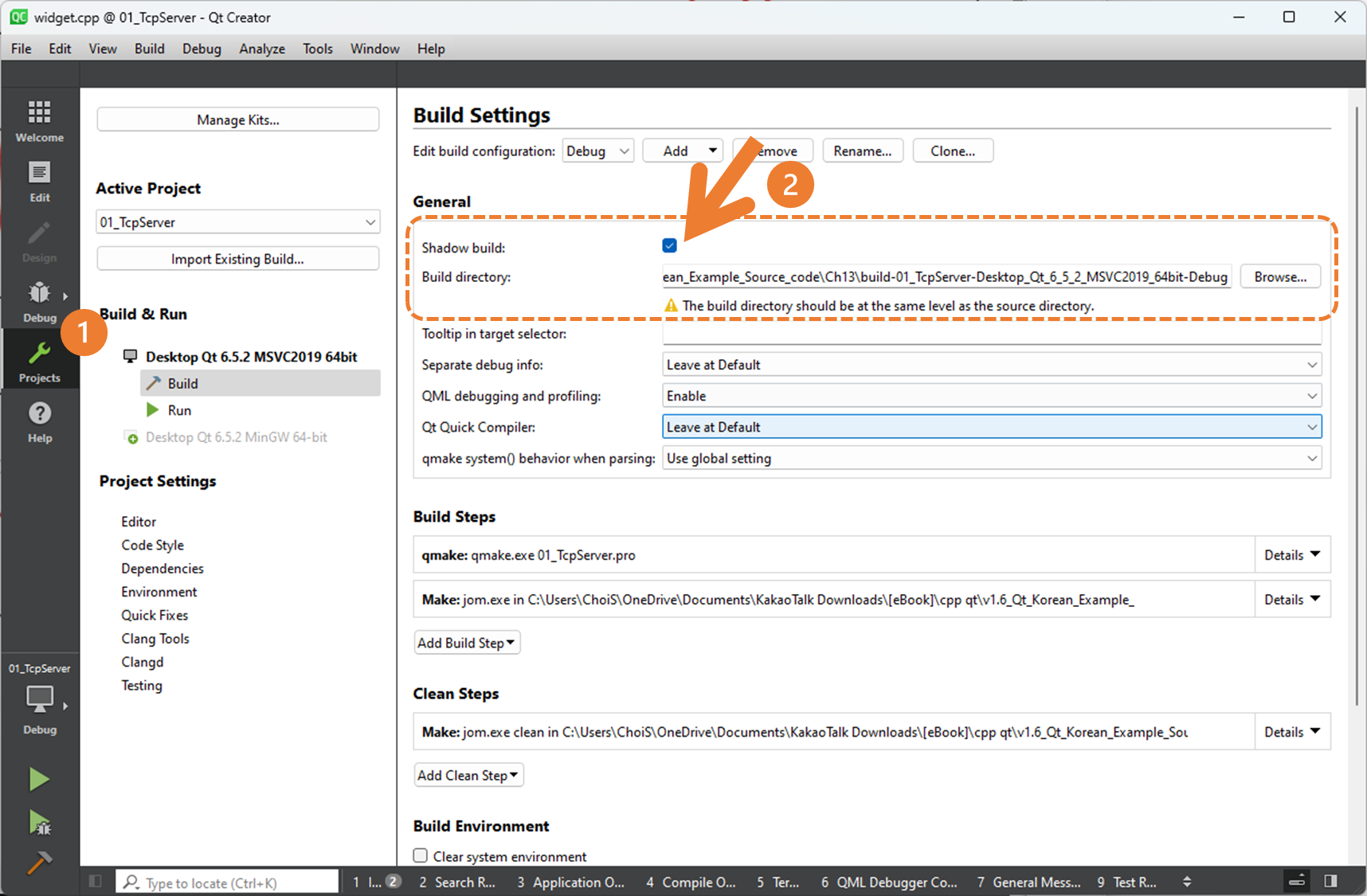Open the Build menu
Image resolution: width=1367 pixels, height=896 pixels.
(150, 49)
